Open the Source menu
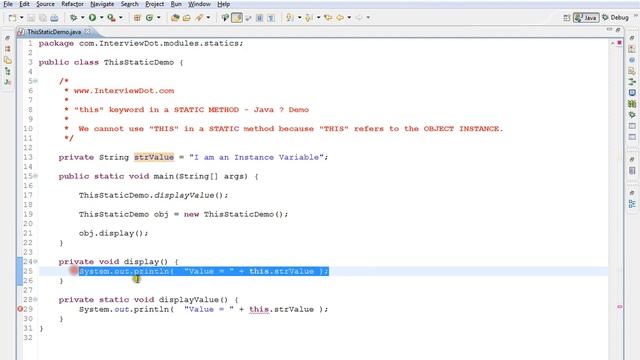 tap(45, 4)
